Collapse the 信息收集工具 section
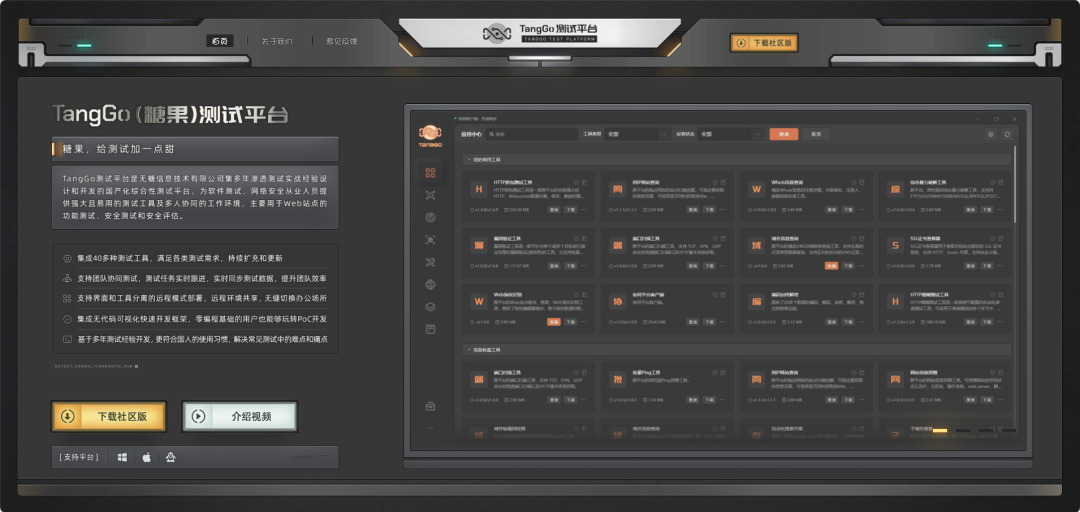 [x=736, y=349]
